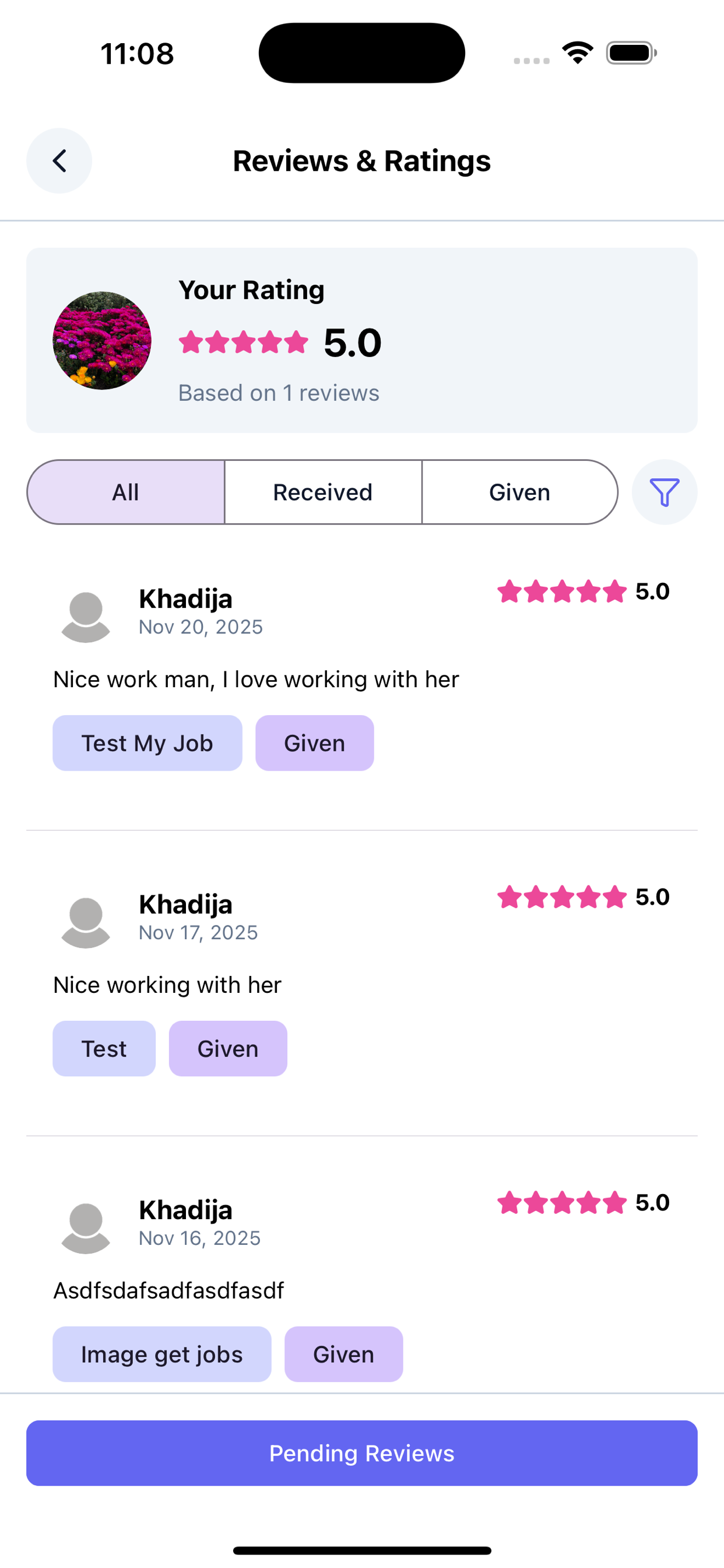Tap Given badge beside Test My Job
Screen dimensions: 724x1568
coord(315,743)
